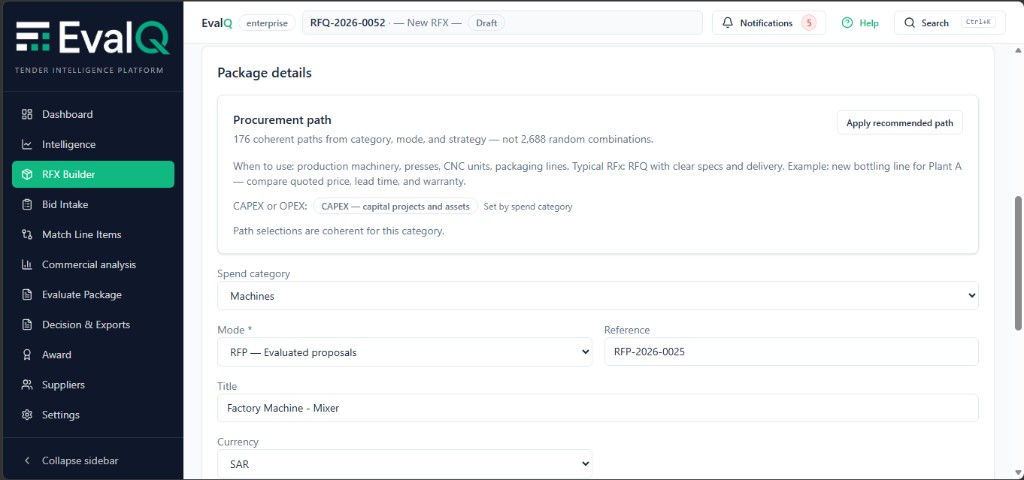The width and height of the screenshot is (1024, 480).
Task: Click the scrollbar up arrow
Action: (1017, 51)
